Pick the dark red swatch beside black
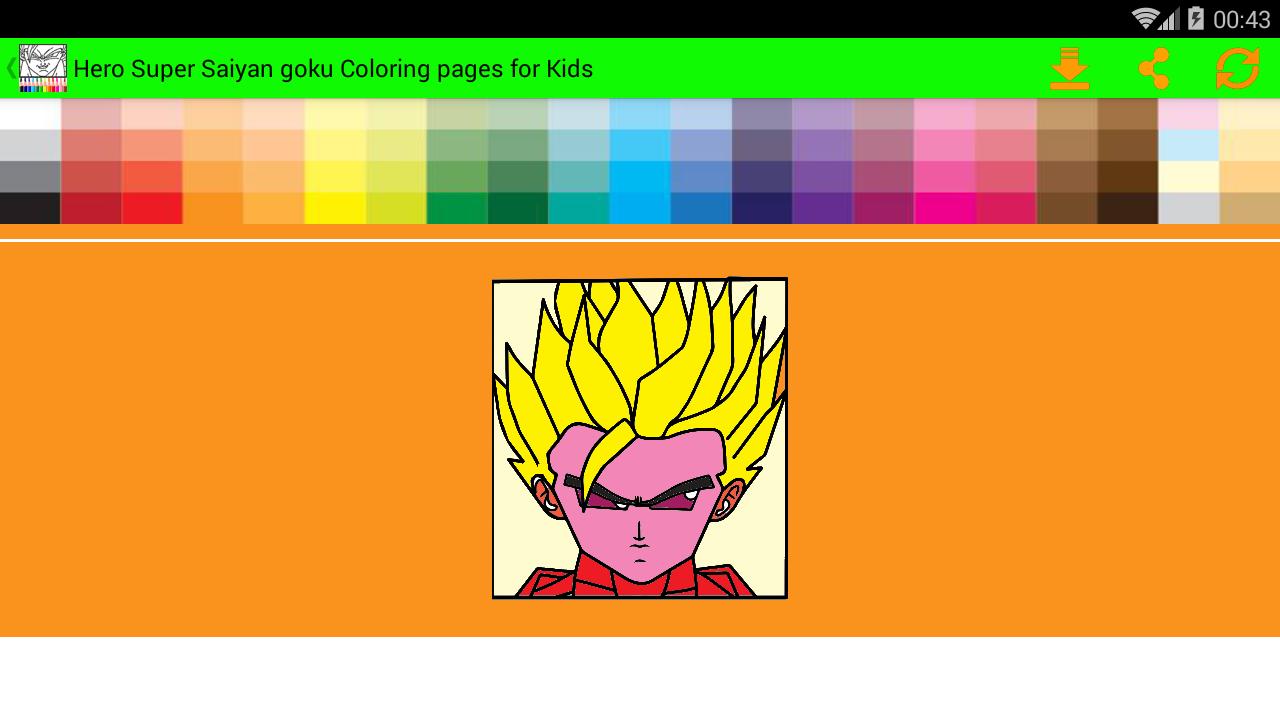The width and height of the screenshot is (1280, 720). pyautogui.click(x=91, y=208)
